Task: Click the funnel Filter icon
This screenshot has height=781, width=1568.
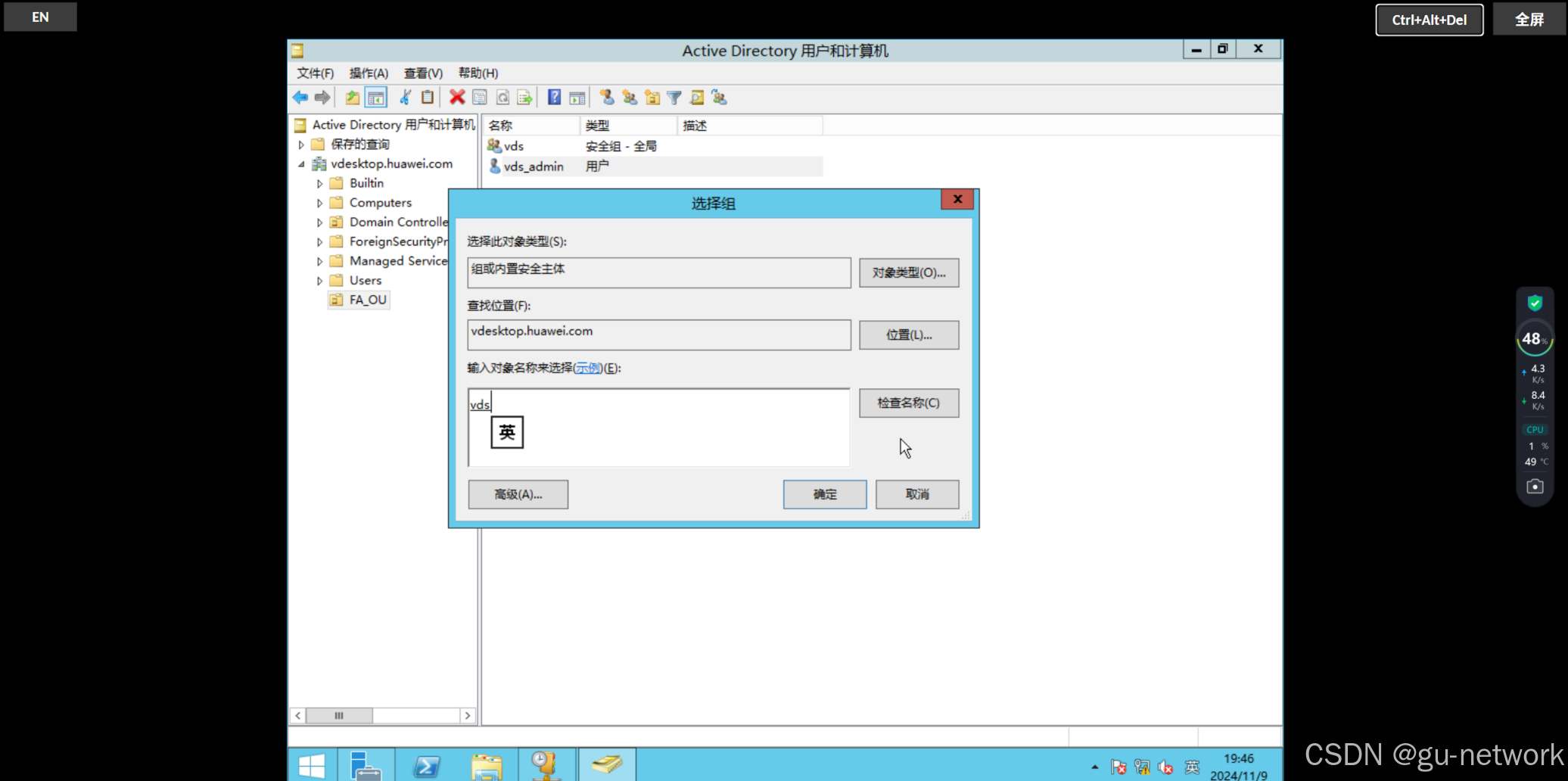Action: (x=674, y=98)
